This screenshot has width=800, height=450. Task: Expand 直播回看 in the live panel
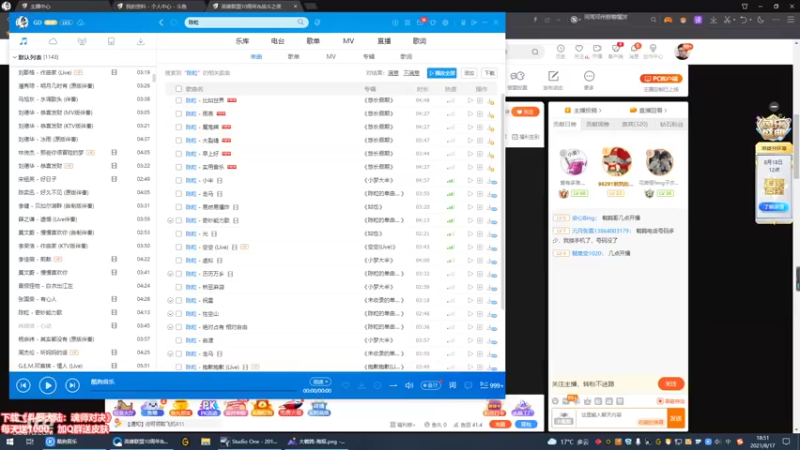648,110
